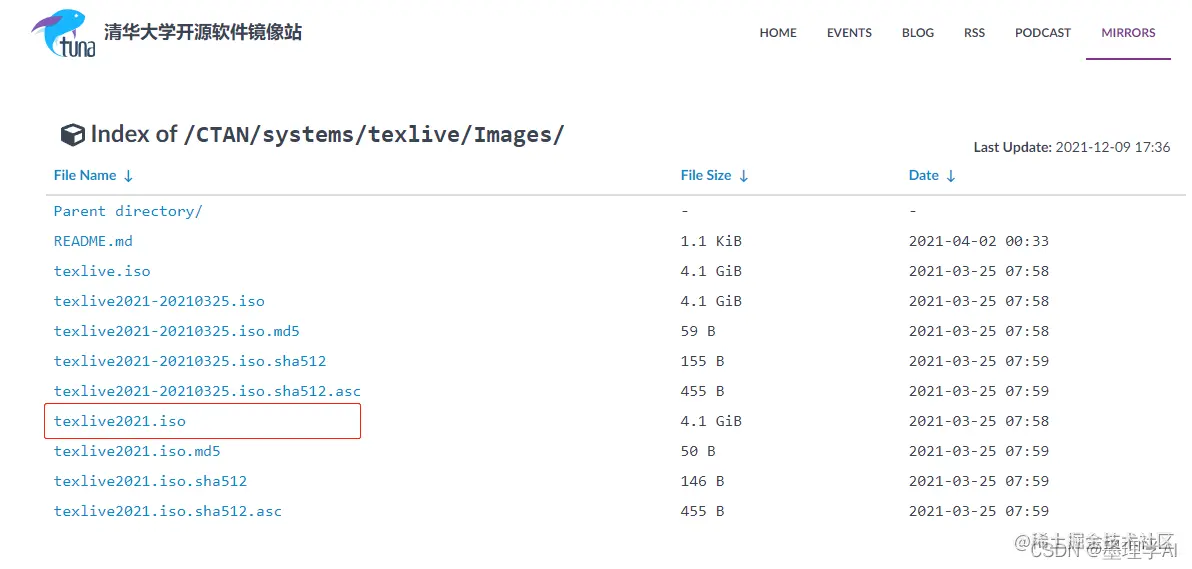Go to Parent directory/
This screenshot has width=1192, height=569.
coord(128,211)
